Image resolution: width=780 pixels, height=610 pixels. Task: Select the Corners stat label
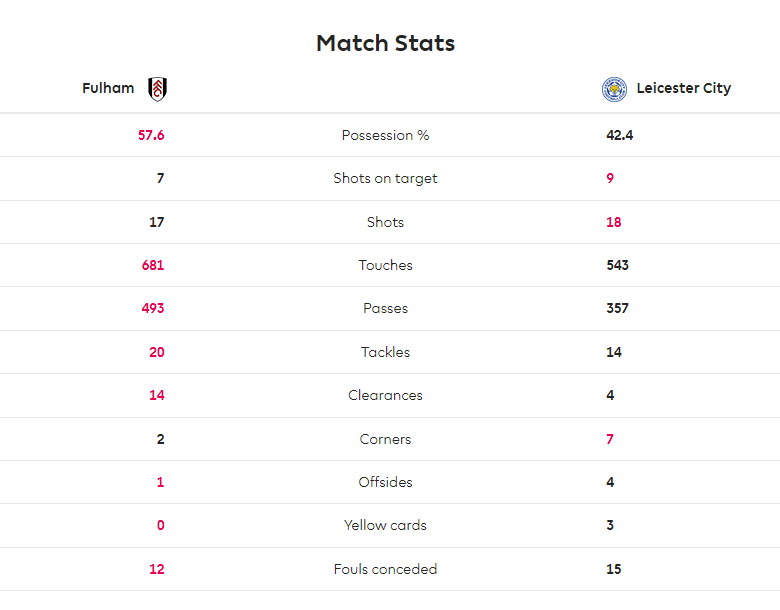tap(386, 439)
